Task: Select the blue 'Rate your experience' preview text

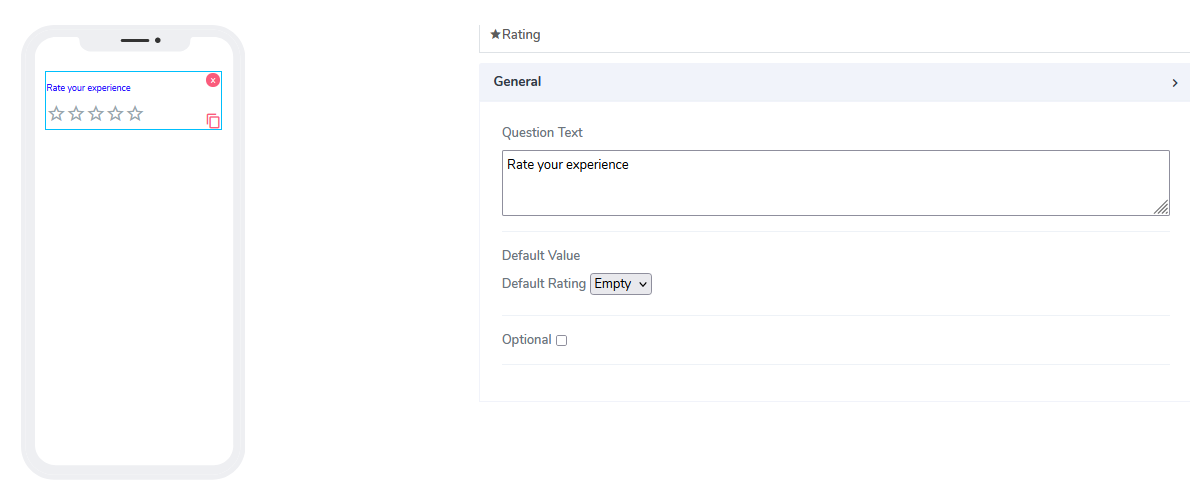Action: click(x=88, y=88)
